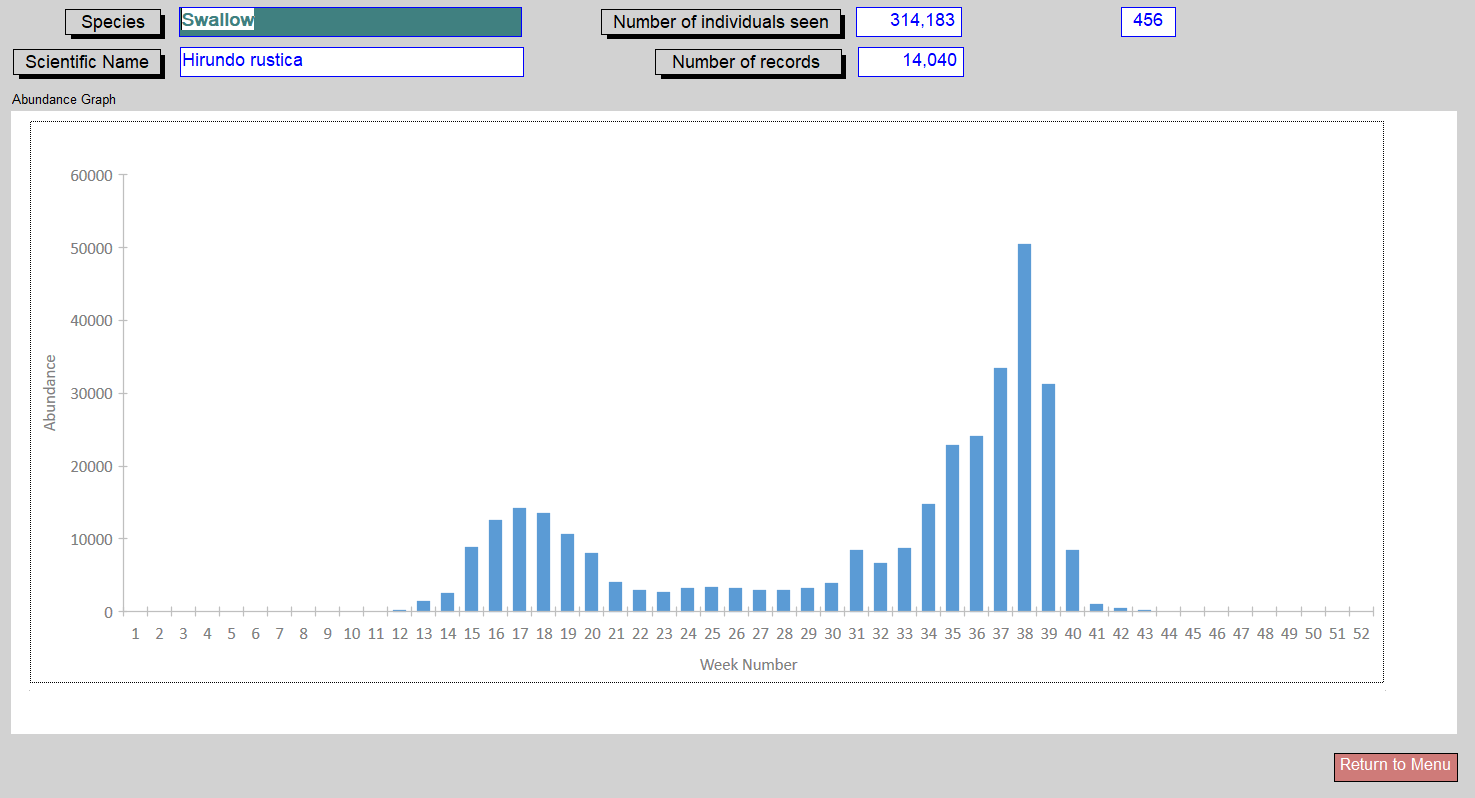Click the week 34 abundance bar
Viewport: 1475px width, 798px height.
[x=928, y=558]
